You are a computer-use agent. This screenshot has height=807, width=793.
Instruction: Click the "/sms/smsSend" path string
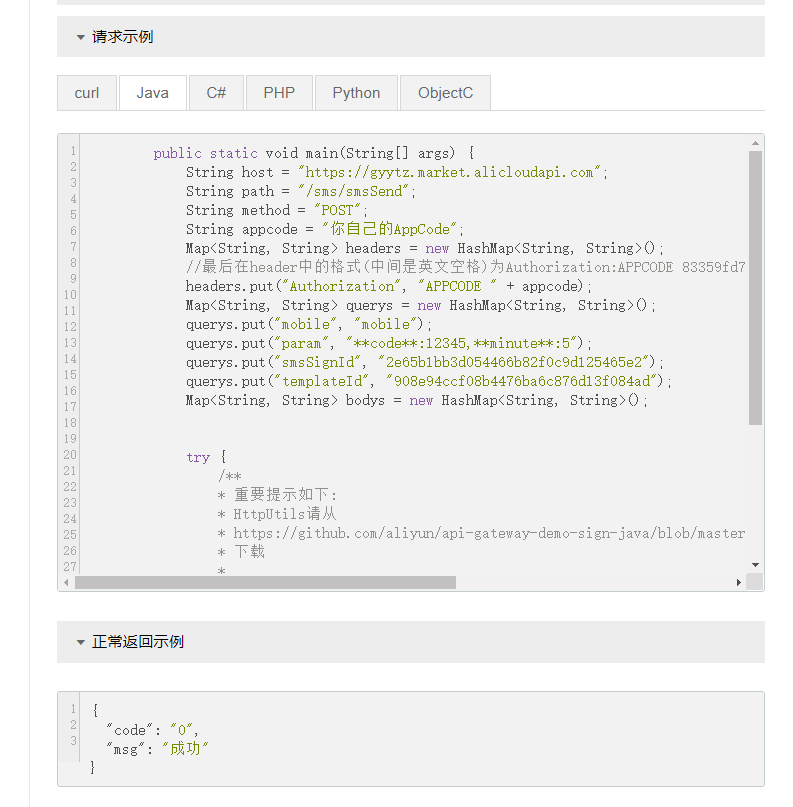pos(353,191)
